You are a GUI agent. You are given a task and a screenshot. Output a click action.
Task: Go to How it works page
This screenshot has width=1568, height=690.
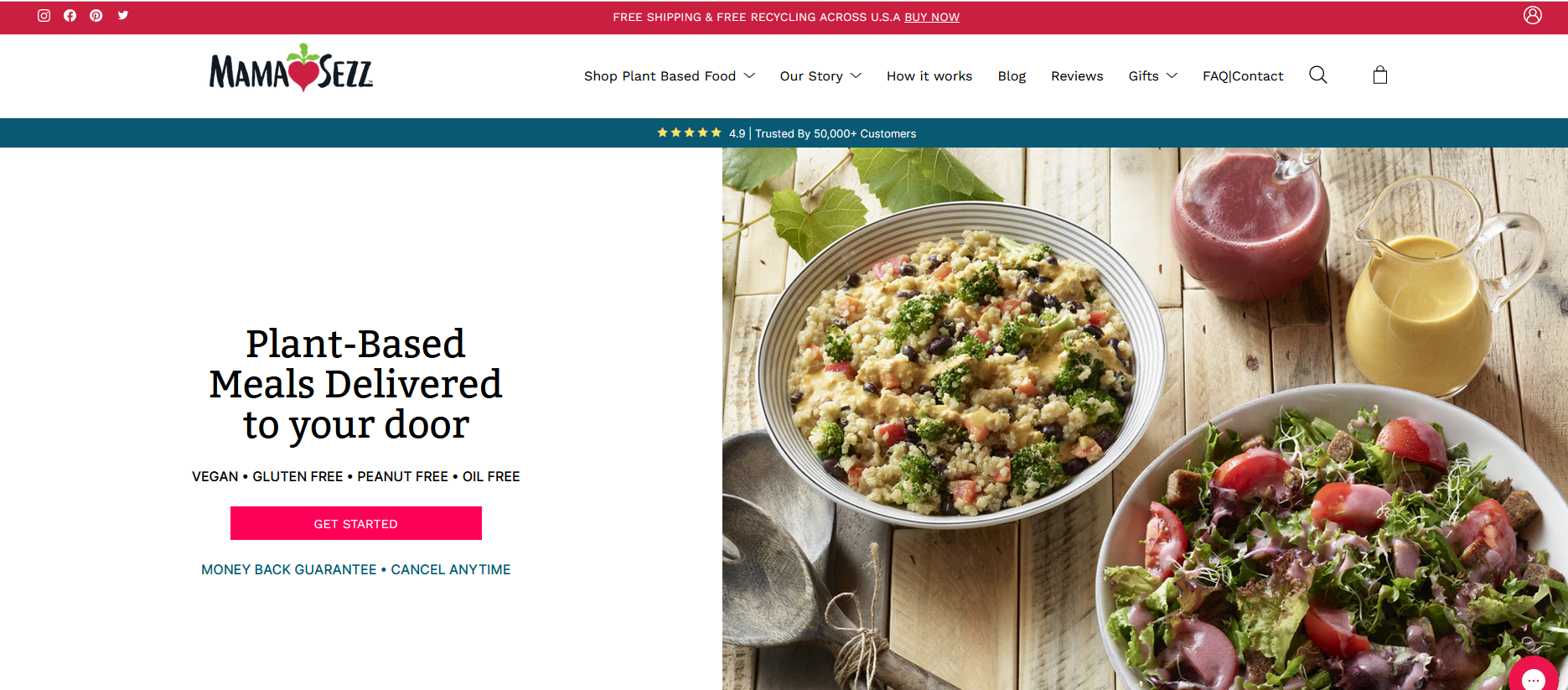929,76
